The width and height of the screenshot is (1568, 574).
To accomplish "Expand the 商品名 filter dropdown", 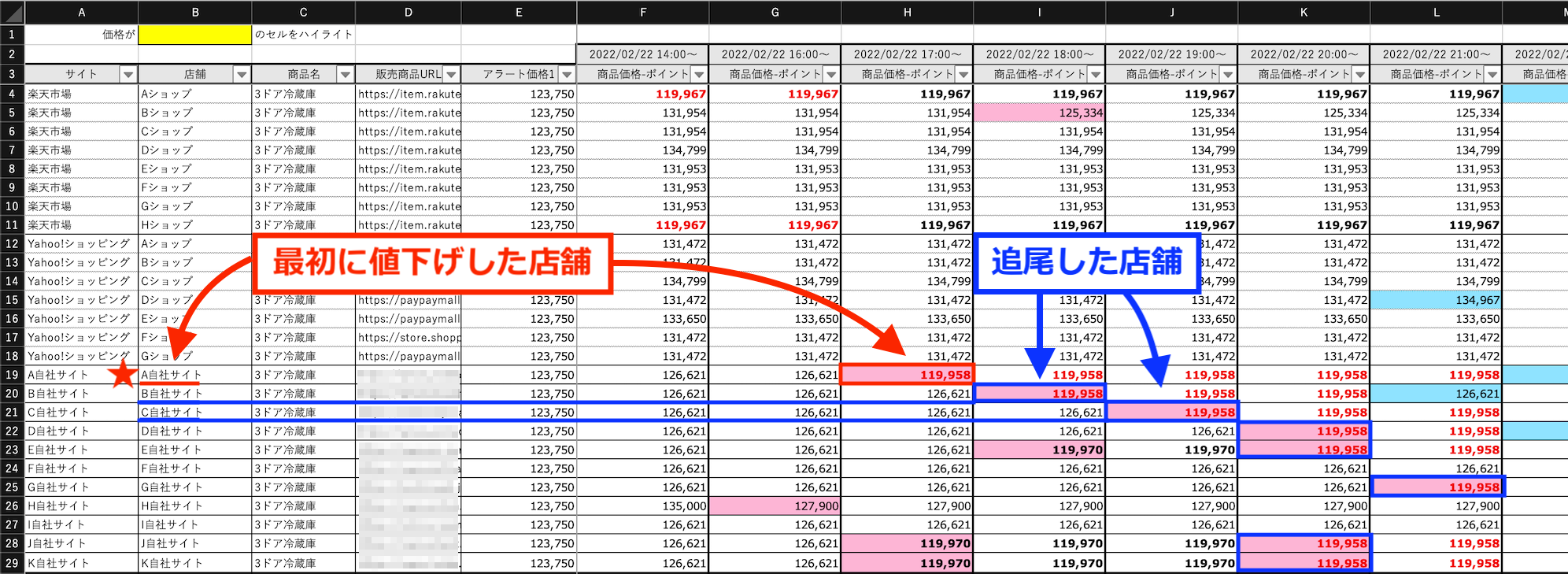I will (345, 74).
